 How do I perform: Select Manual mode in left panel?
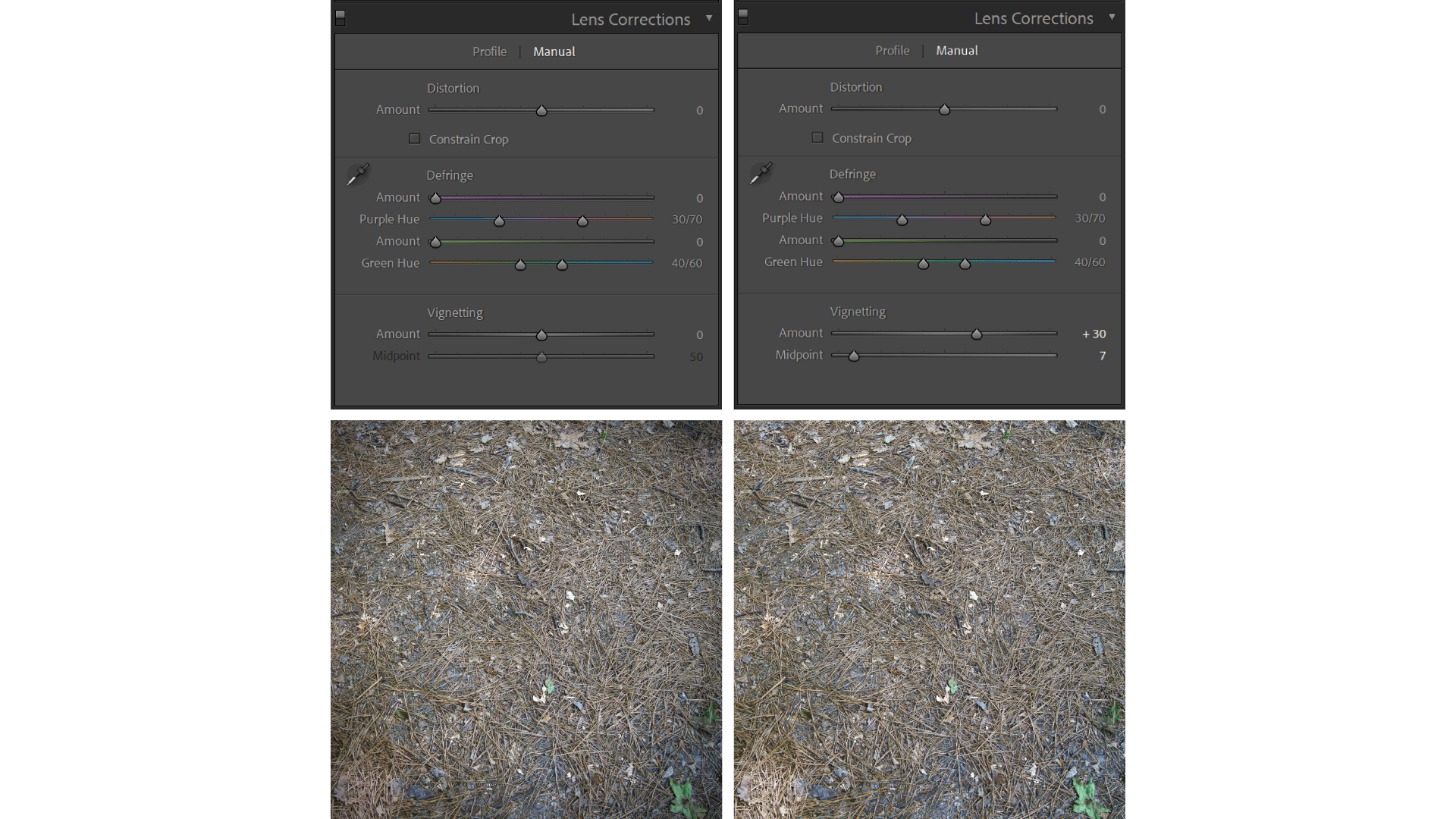(x=554, y=51)
